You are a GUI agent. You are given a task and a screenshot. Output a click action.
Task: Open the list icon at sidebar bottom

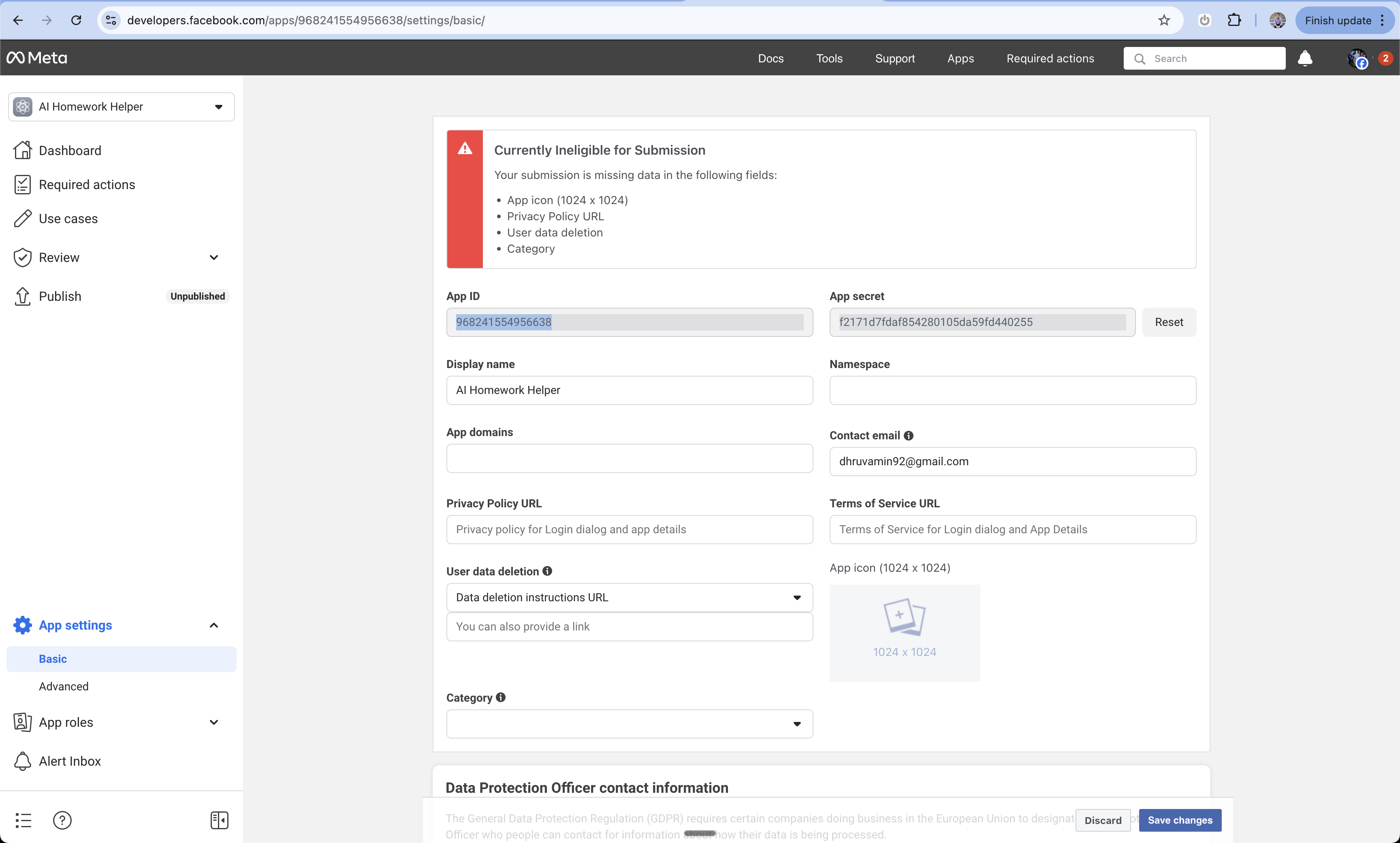[x=23, y=820]
